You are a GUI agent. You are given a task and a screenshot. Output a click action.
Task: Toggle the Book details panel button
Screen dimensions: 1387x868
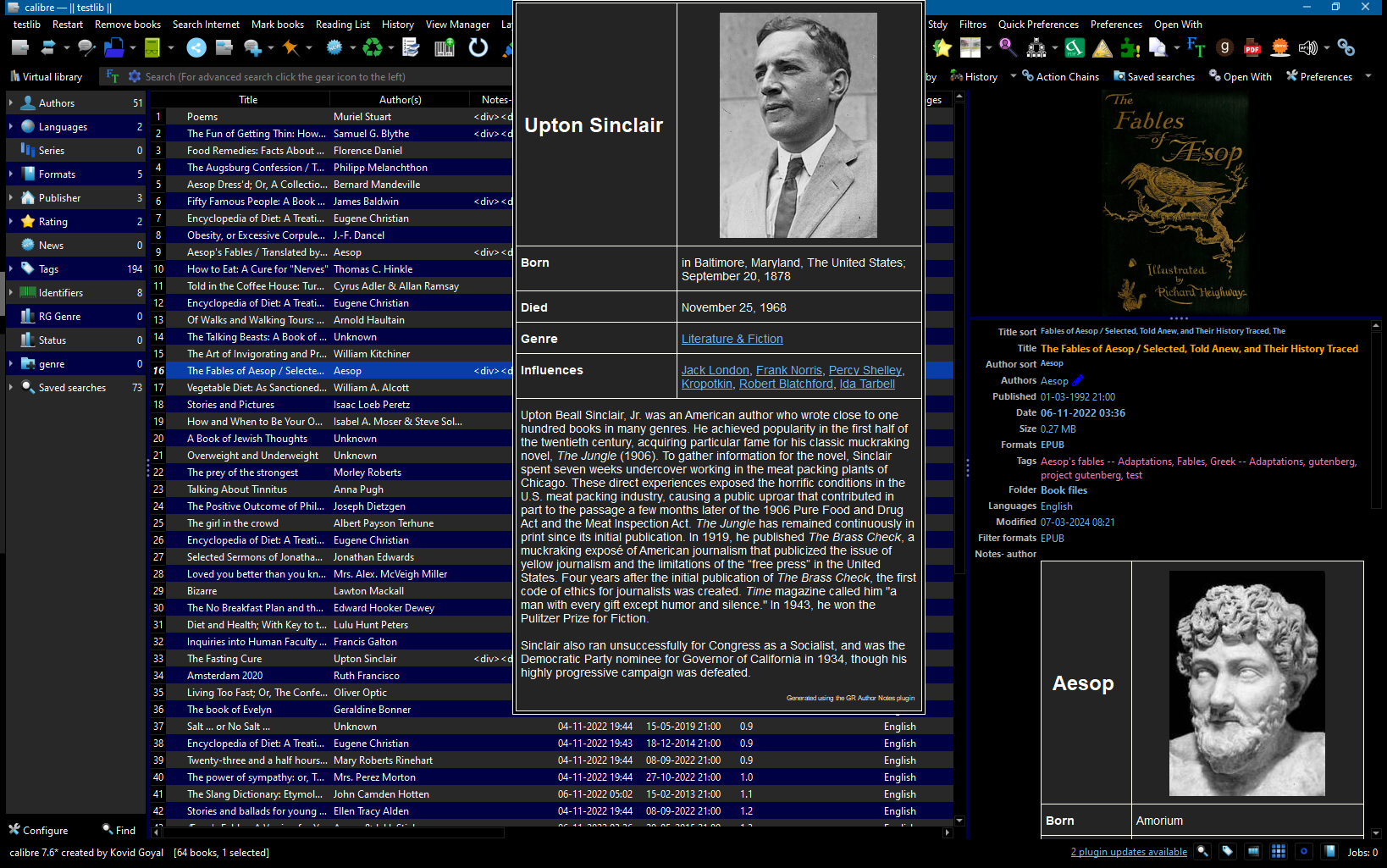(x=1329, y=851)
